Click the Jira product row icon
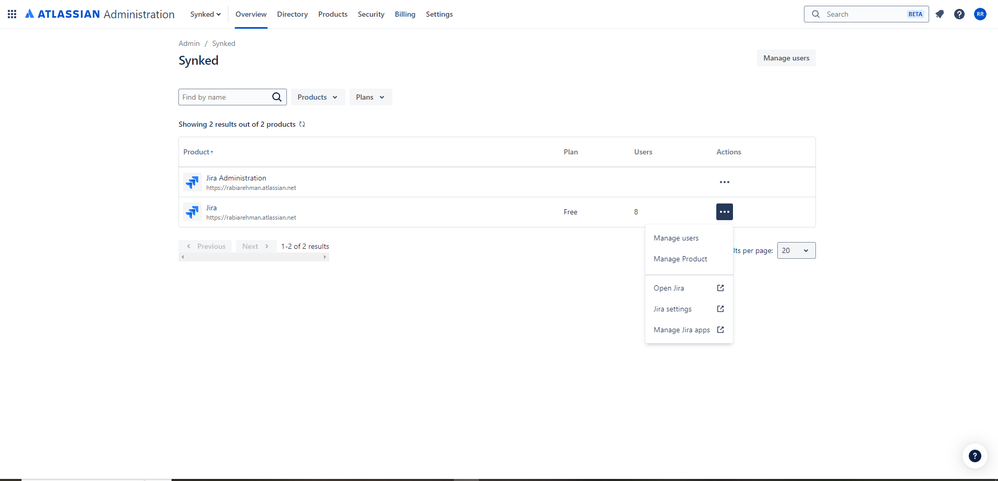 [x=192, y=212]
